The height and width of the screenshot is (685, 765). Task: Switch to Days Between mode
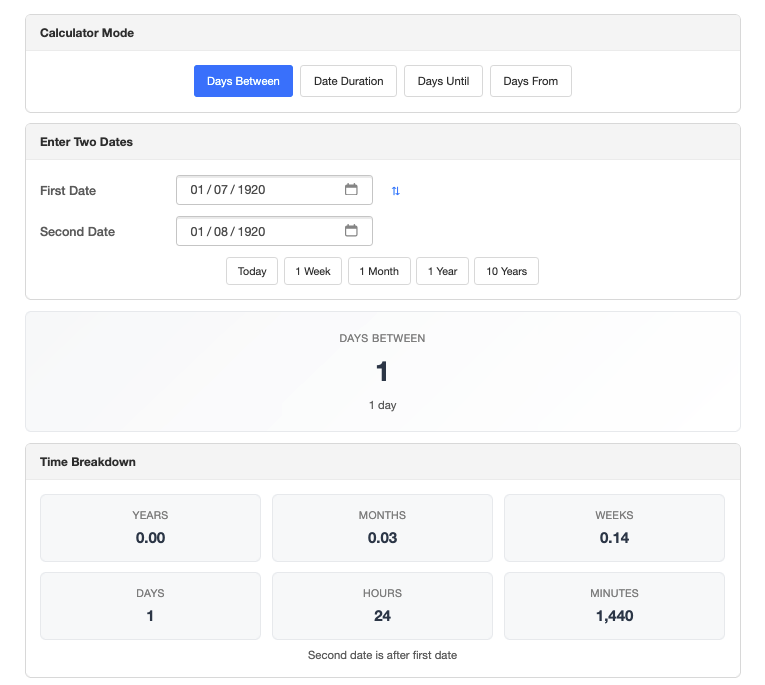click(x=243, y=81)
